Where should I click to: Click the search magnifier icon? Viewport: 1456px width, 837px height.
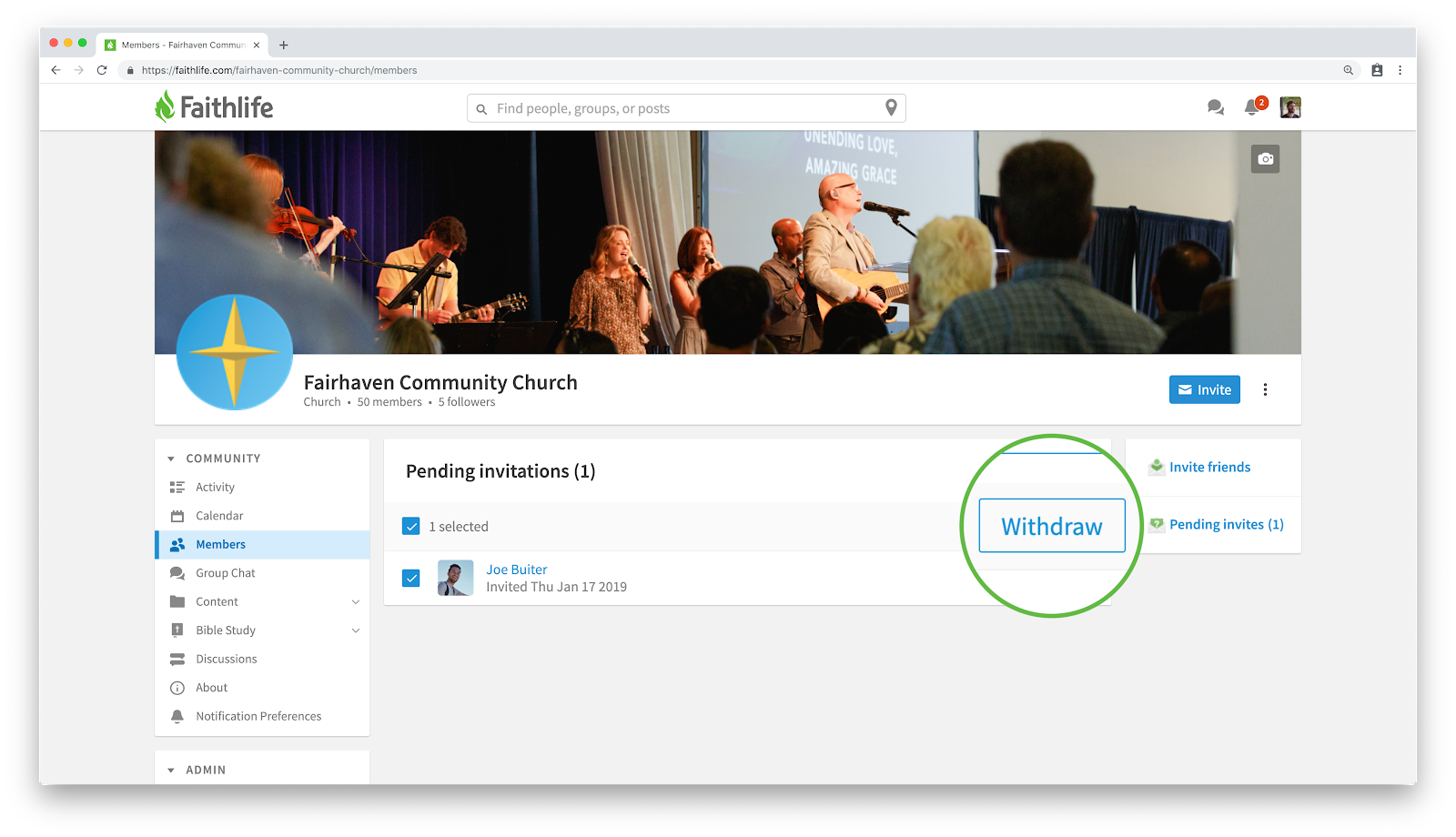[481, 109]
